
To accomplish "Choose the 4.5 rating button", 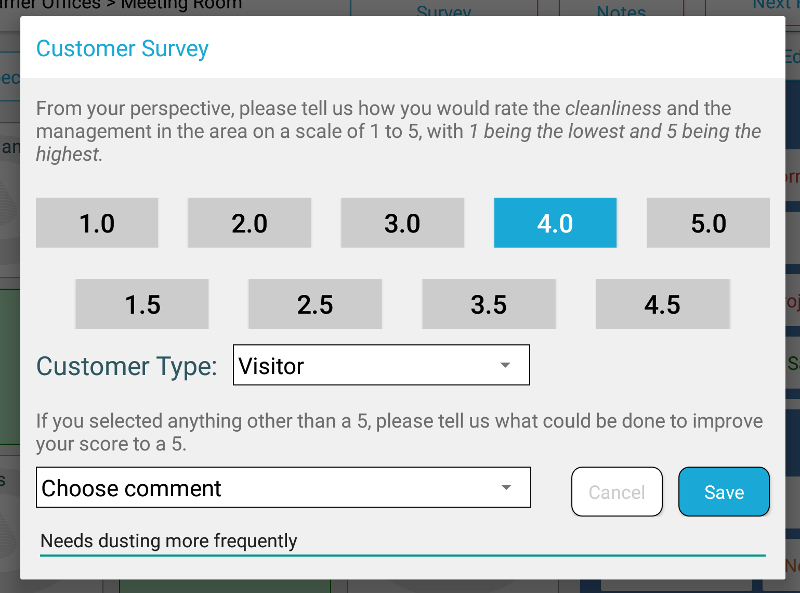I will coord(662,304).
